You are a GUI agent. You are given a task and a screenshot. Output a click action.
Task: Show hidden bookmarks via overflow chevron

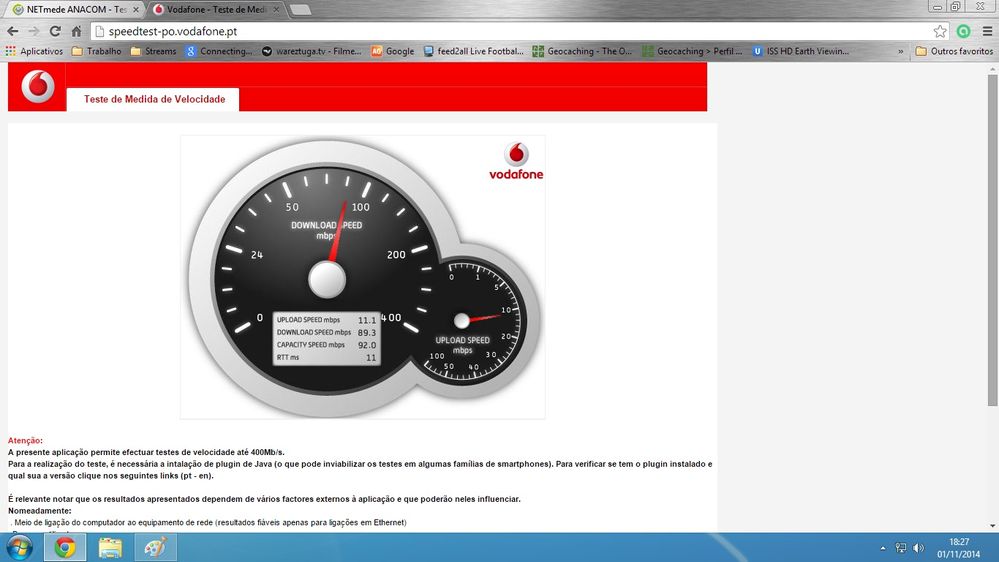(901, 51)
